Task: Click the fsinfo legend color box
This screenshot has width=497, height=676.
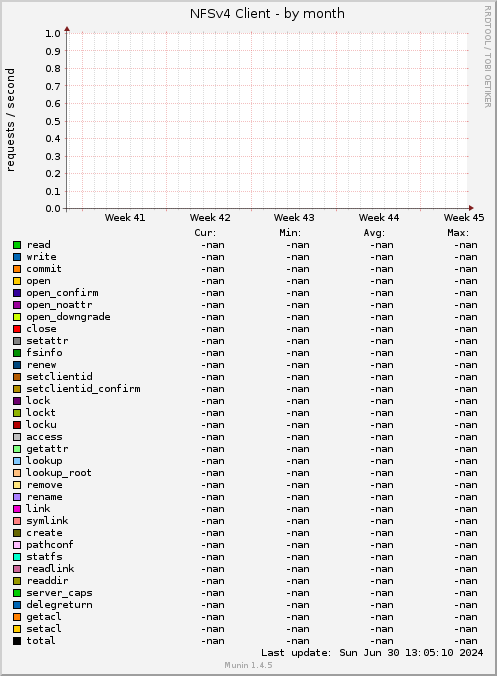Action: (x=17, y=353)
